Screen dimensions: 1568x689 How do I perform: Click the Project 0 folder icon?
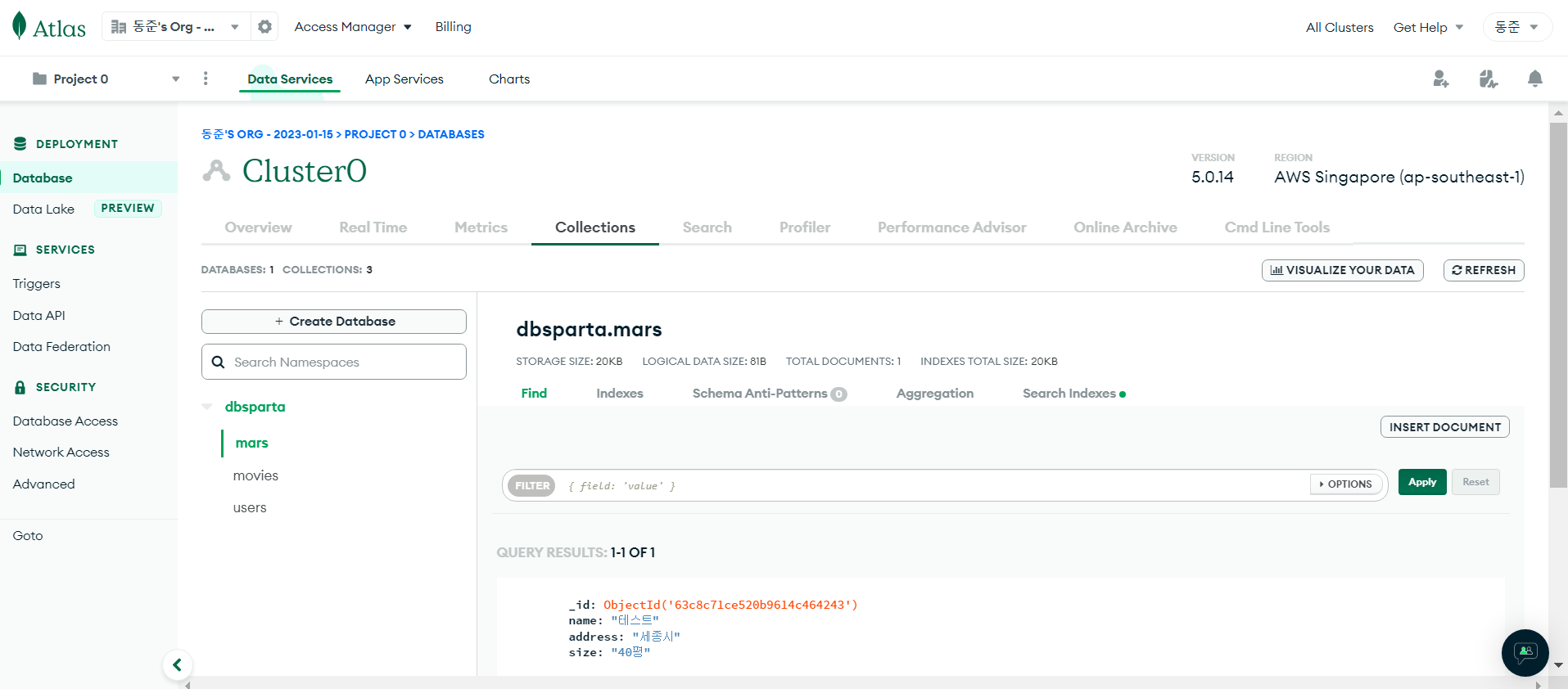(x=39, y=79)
